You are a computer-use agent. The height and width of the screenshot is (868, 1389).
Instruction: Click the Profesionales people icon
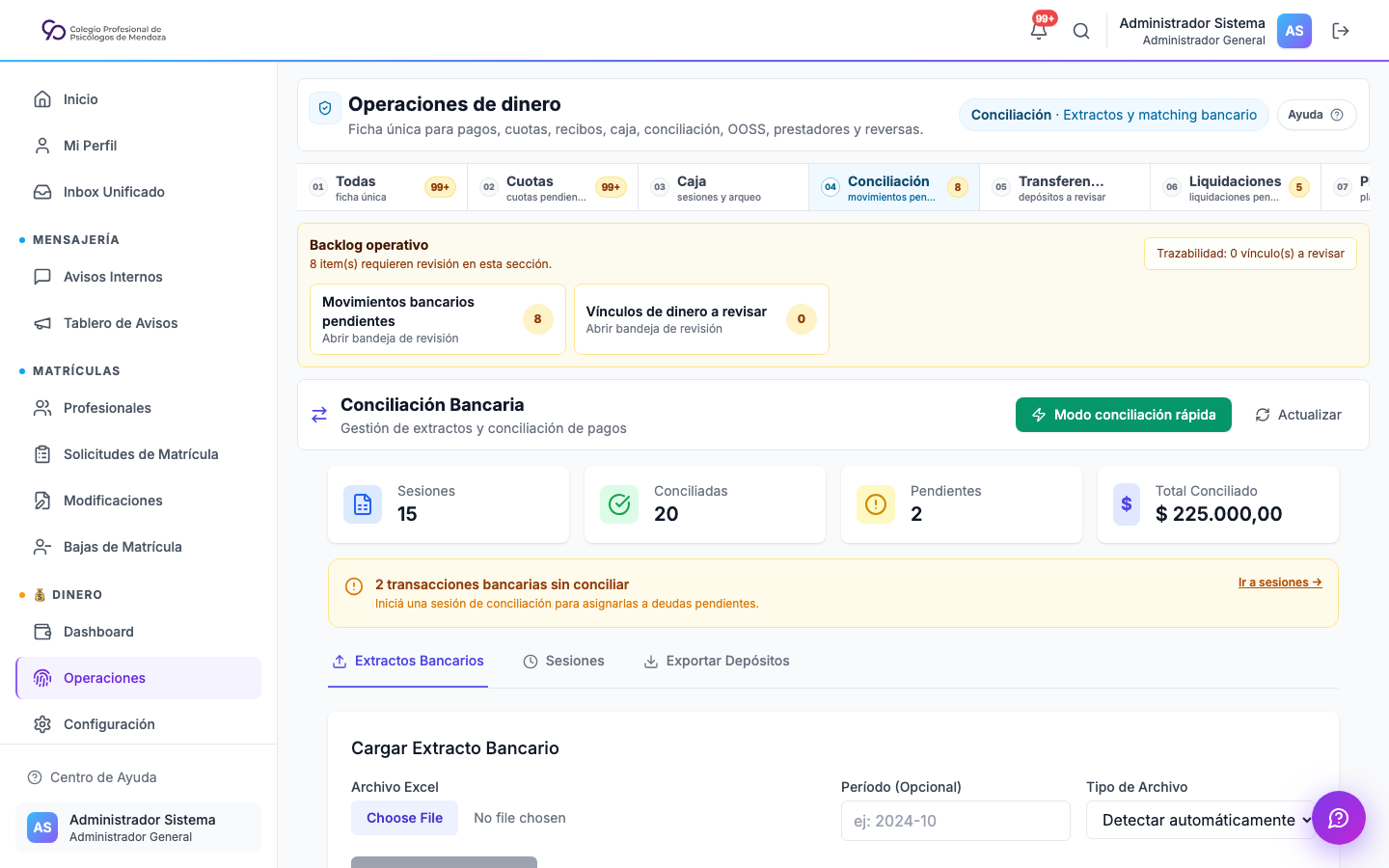pos(42,408)
